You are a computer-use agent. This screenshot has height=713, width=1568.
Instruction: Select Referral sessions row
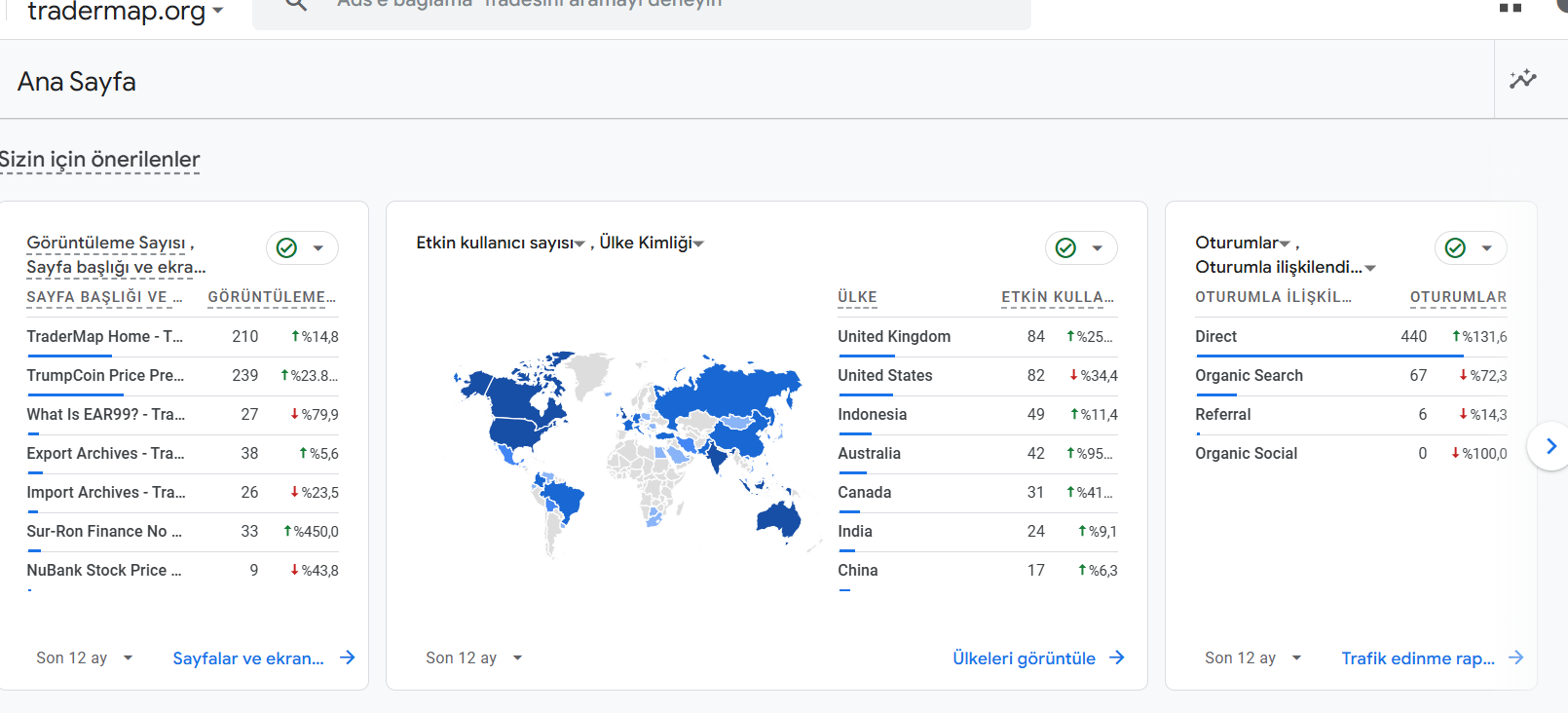[x=1351, y=415]
